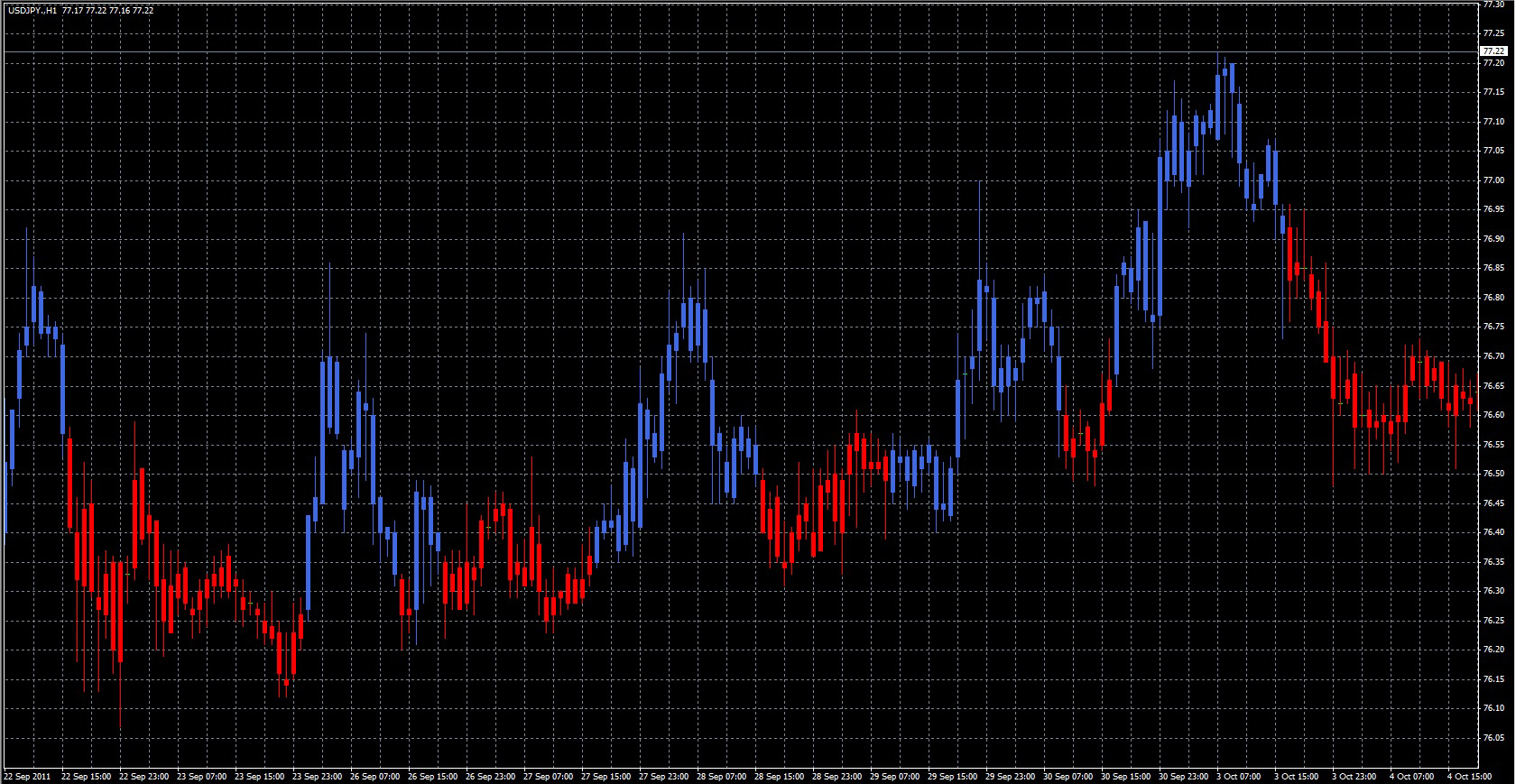Image resolution: width=1516 pixels, height=784 pixels.
Task: Click the 77.30 price scale label
Action: coord(1493,5)
